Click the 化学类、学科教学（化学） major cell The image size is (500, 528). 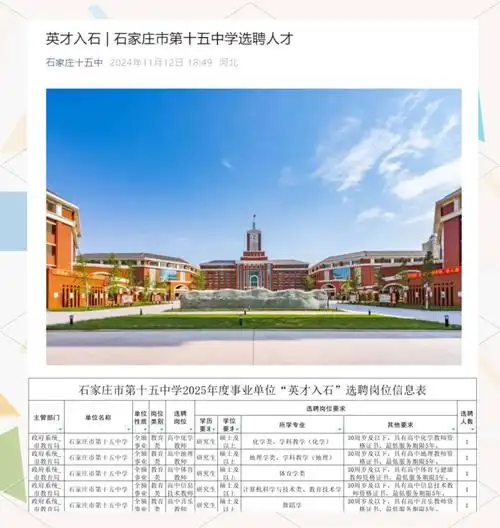click(x=293, y=441)
